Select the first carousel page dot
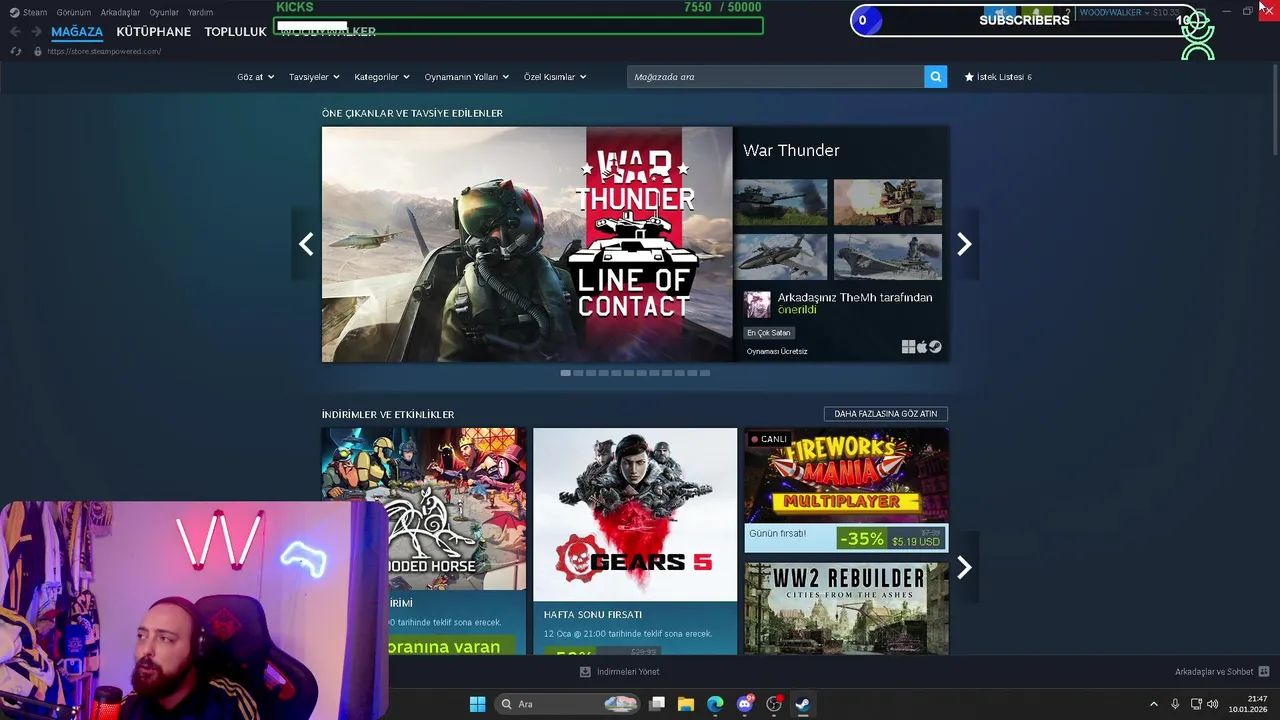1280x720 pixels. point(565,373)
